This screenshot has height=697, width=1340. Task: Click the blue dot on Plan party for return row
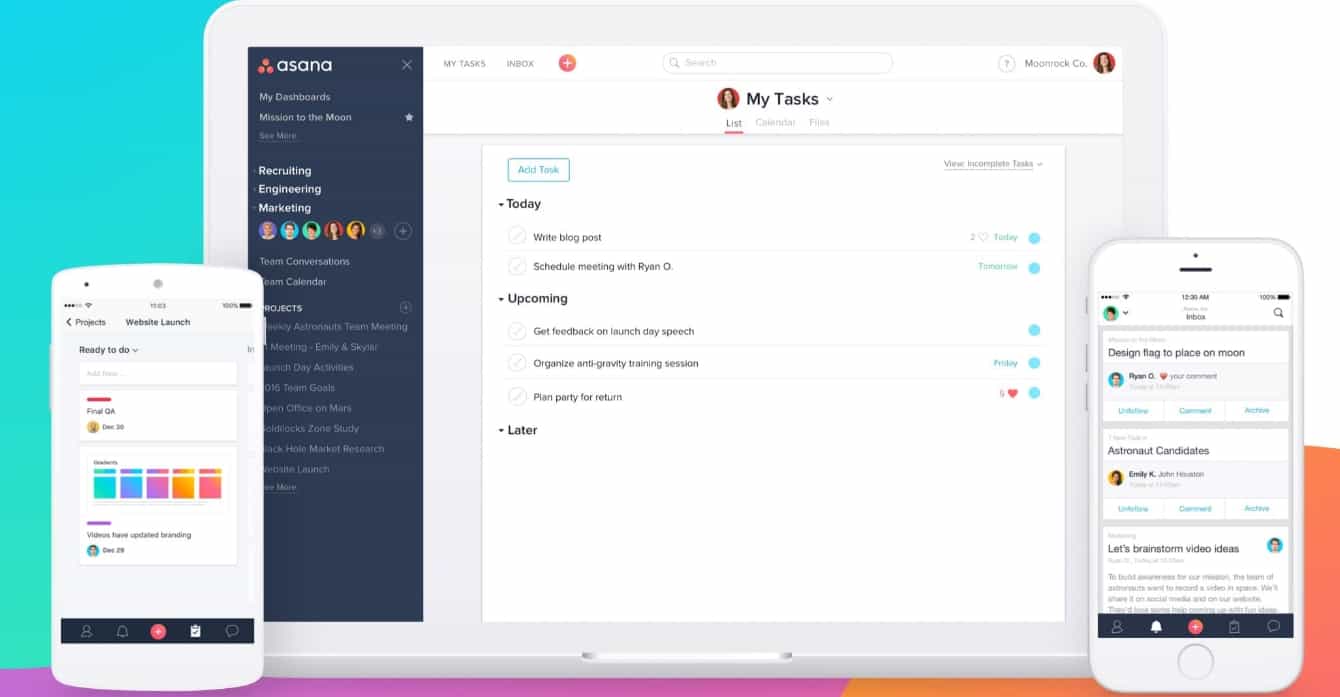[1034, 393]
